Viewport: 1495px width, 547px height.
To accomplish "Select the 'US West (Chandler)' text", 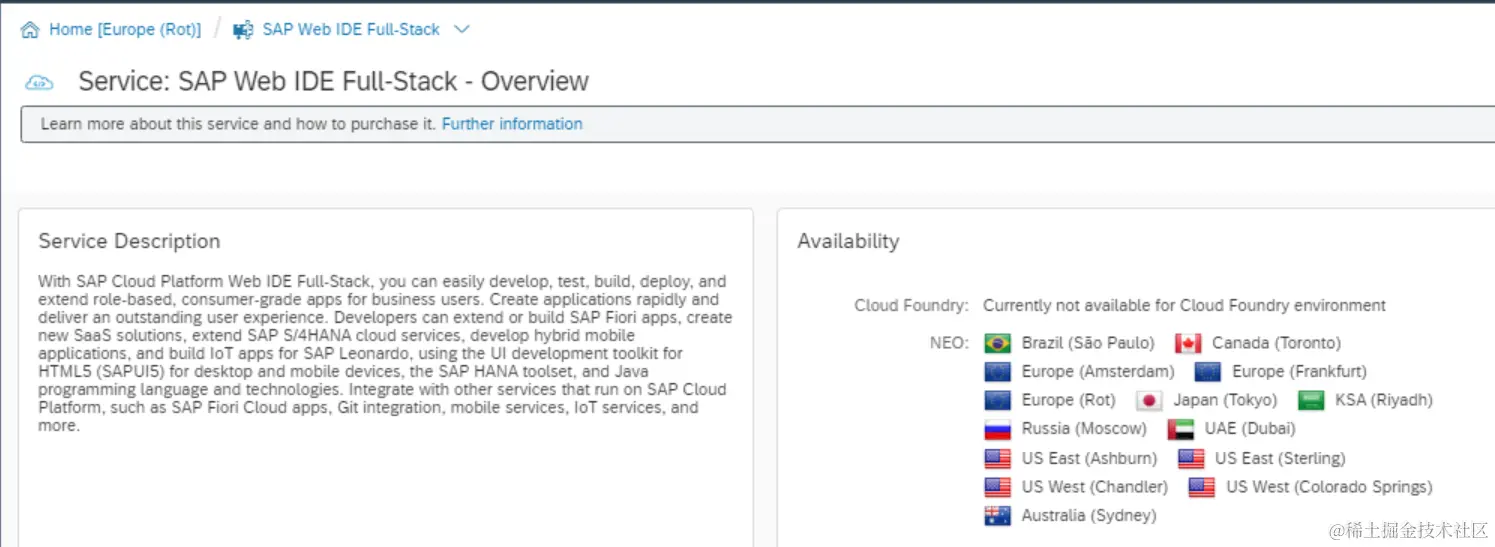I will 1095,487.
